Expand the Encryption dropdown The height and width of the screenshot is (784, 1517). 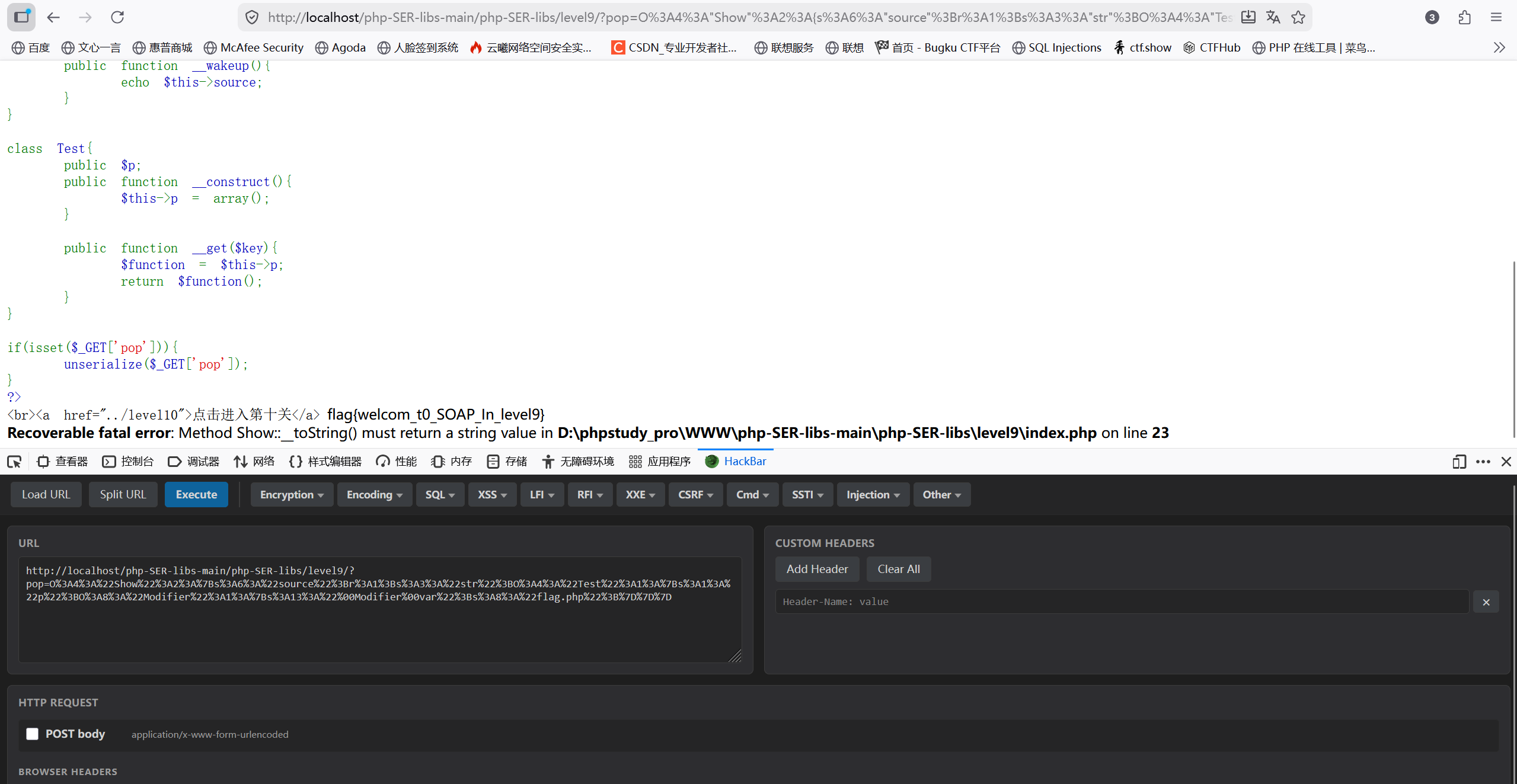click(x=292, y=495)
